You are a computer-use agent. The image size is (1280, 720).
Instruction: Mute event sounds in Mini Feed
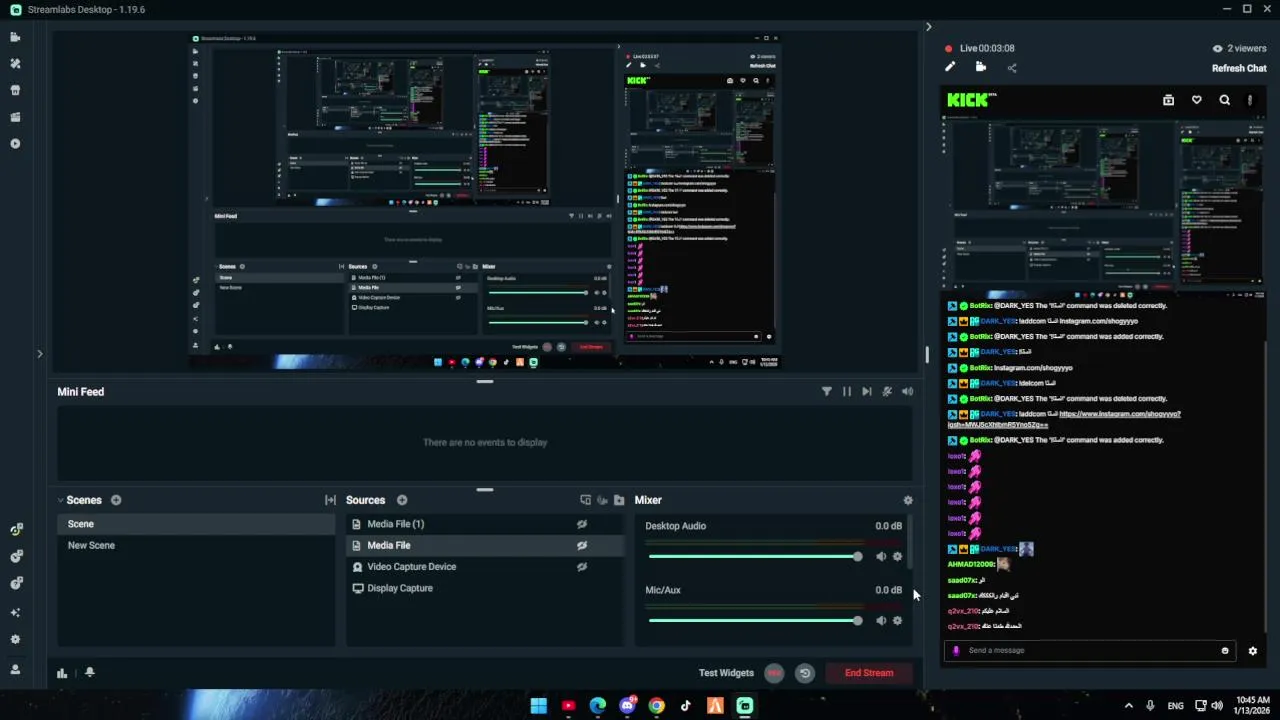coord(907,392)
